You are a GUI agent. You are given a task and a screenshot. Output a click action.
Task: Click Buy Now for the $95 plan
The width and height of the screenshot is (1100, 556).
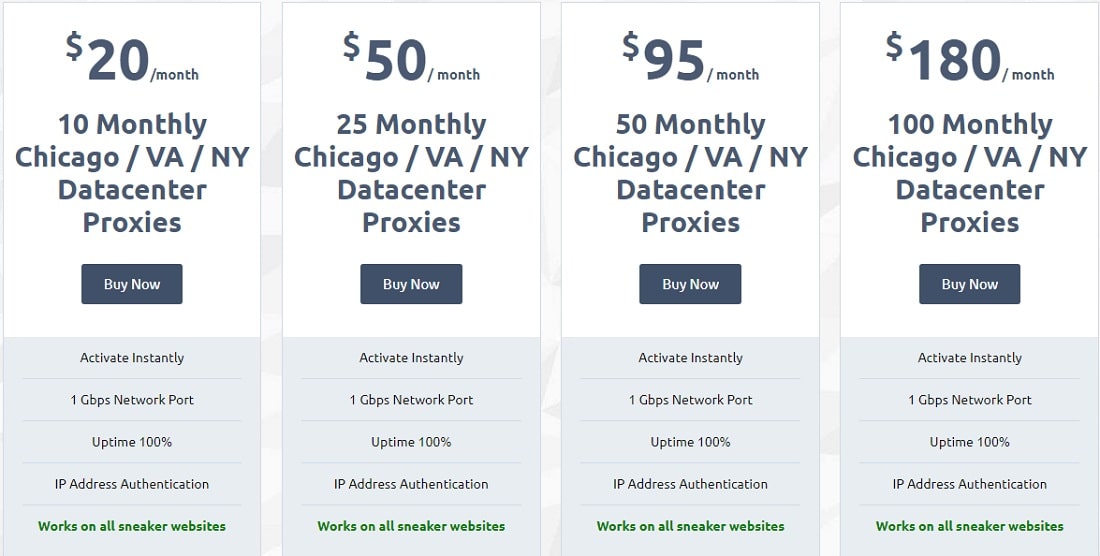click(x=690, y=284)
